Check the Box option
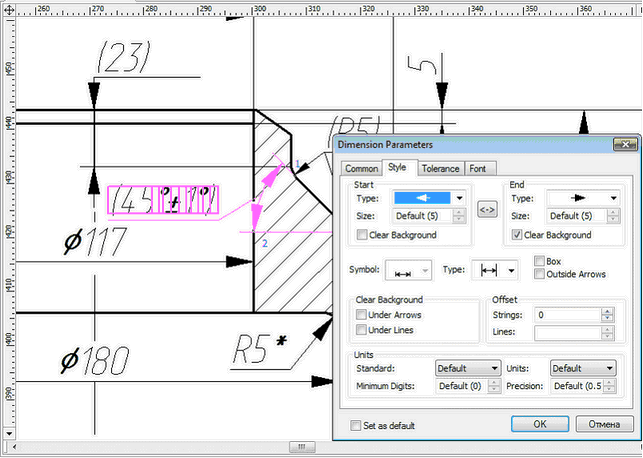The width and height of the screenshot is (643, 458). point(540,261)
